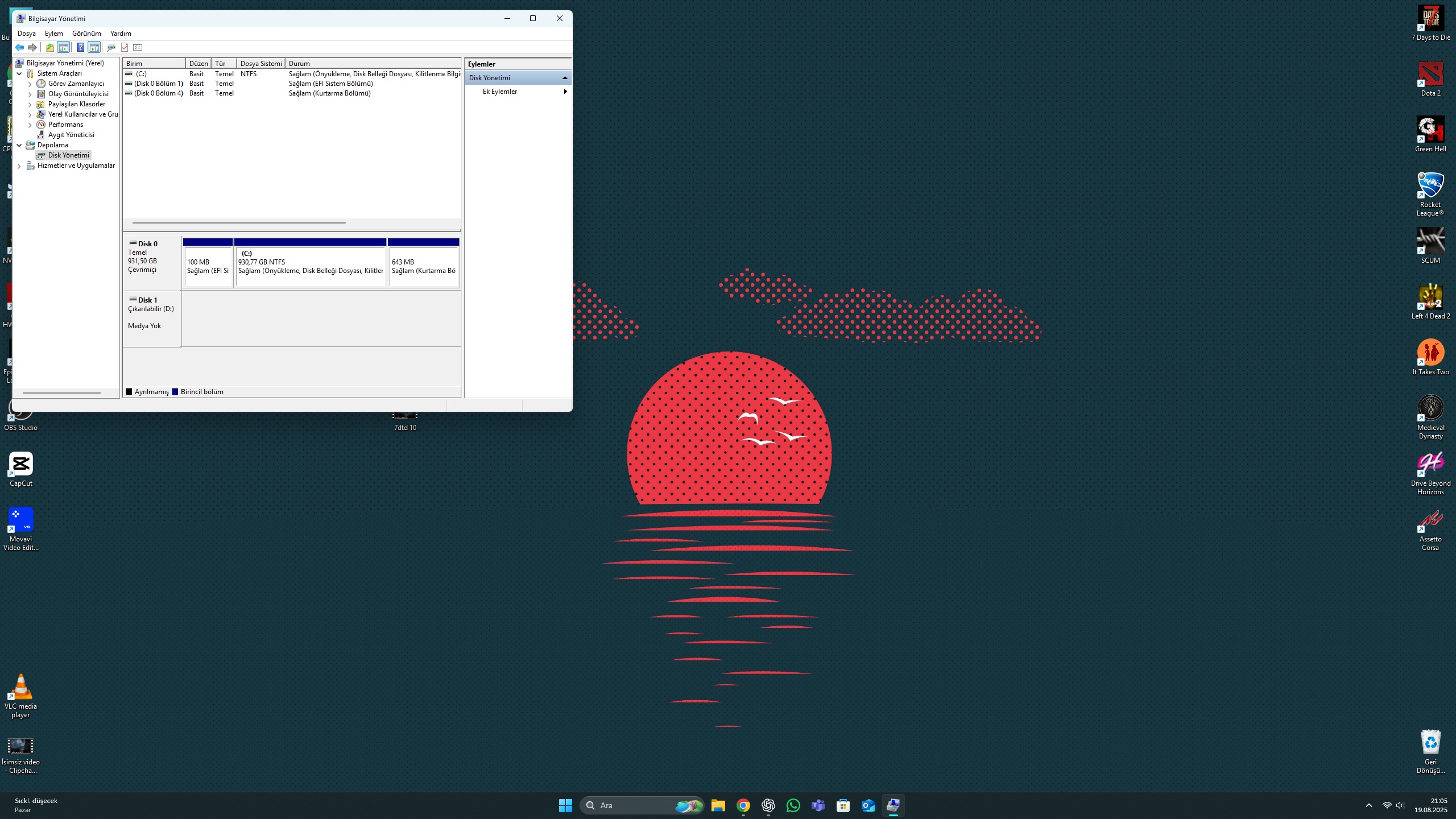Click the checklist settings toolbar icon
The width and height of the screenshot is (1456, 819).
click(138, 47)
